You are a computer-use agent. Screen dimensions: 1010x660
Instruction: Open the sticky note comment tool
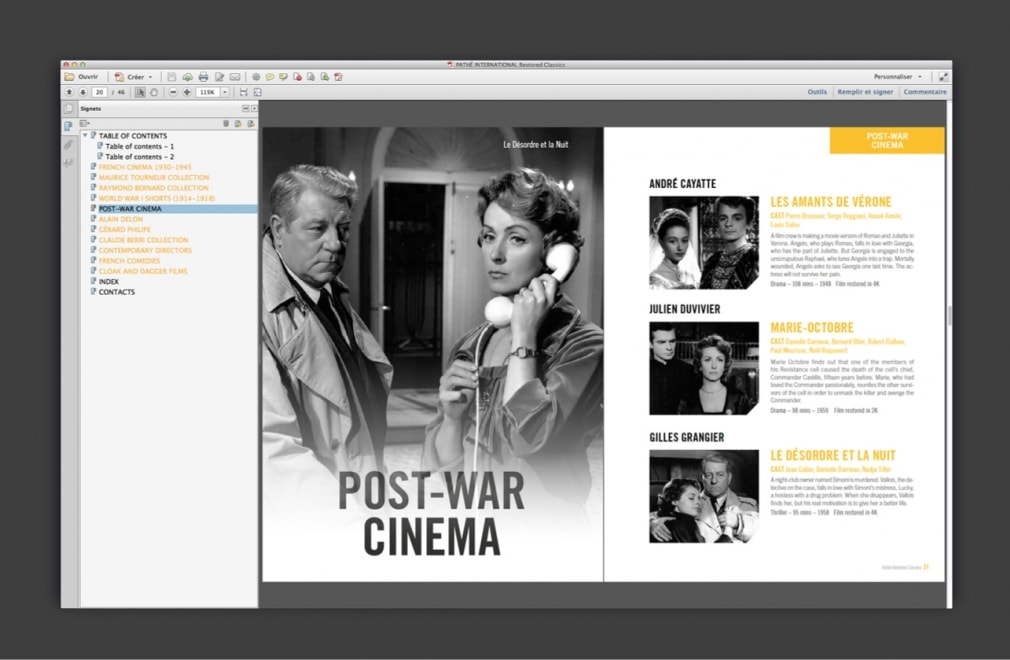pyautogui.click(x=270, y=75)
